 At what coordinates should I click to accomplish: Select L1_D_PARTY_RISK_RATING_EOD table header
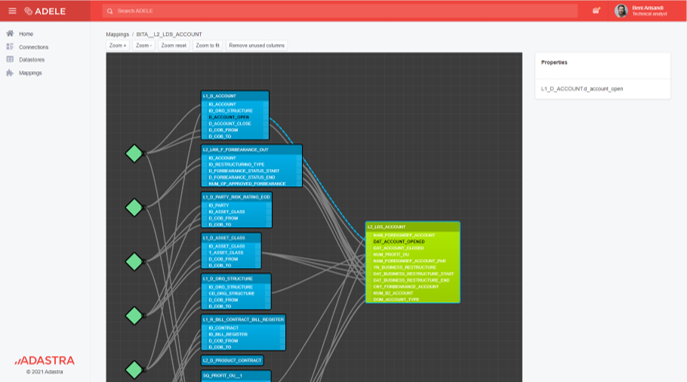(x=237, y=197)
